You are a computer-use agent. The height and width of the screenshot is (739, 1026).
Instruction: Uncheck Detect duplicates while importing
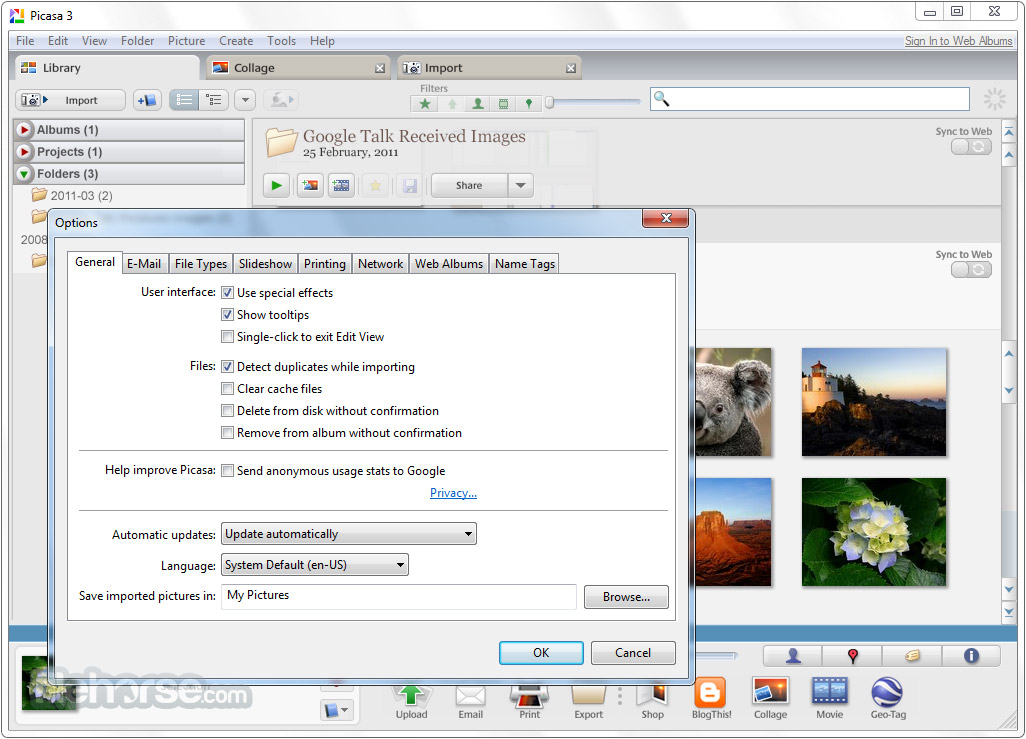[227, 367]
